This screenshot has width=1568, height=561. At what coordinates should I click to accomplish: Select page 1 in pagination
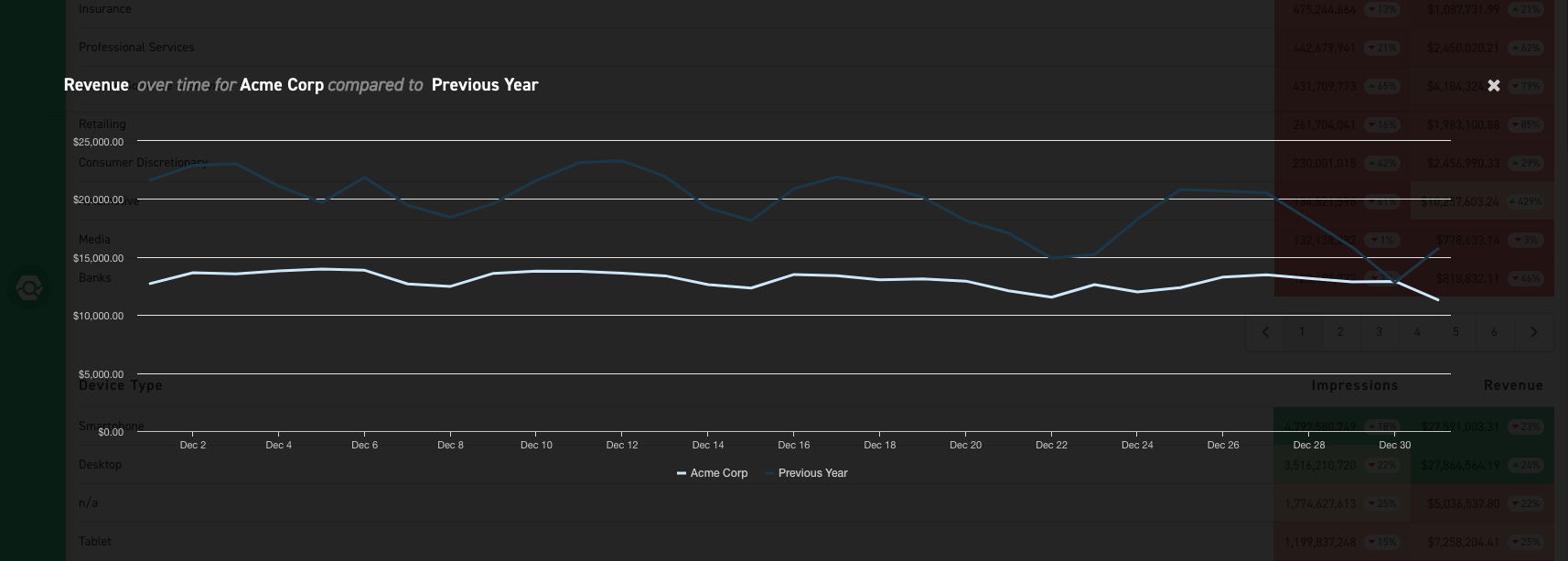pos(1302,332)
